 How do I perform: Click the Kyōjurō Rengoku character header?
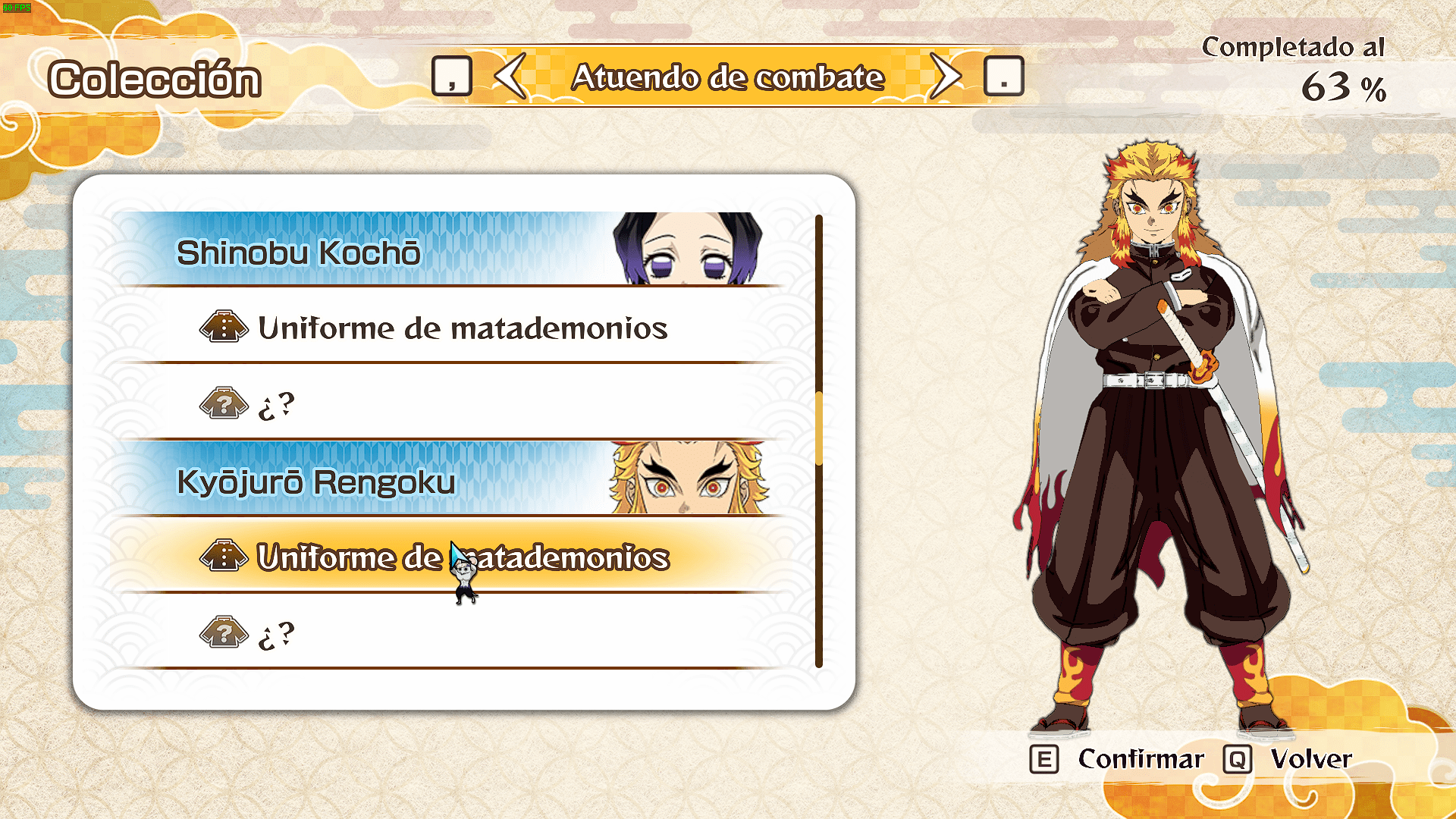click(451, 478)
